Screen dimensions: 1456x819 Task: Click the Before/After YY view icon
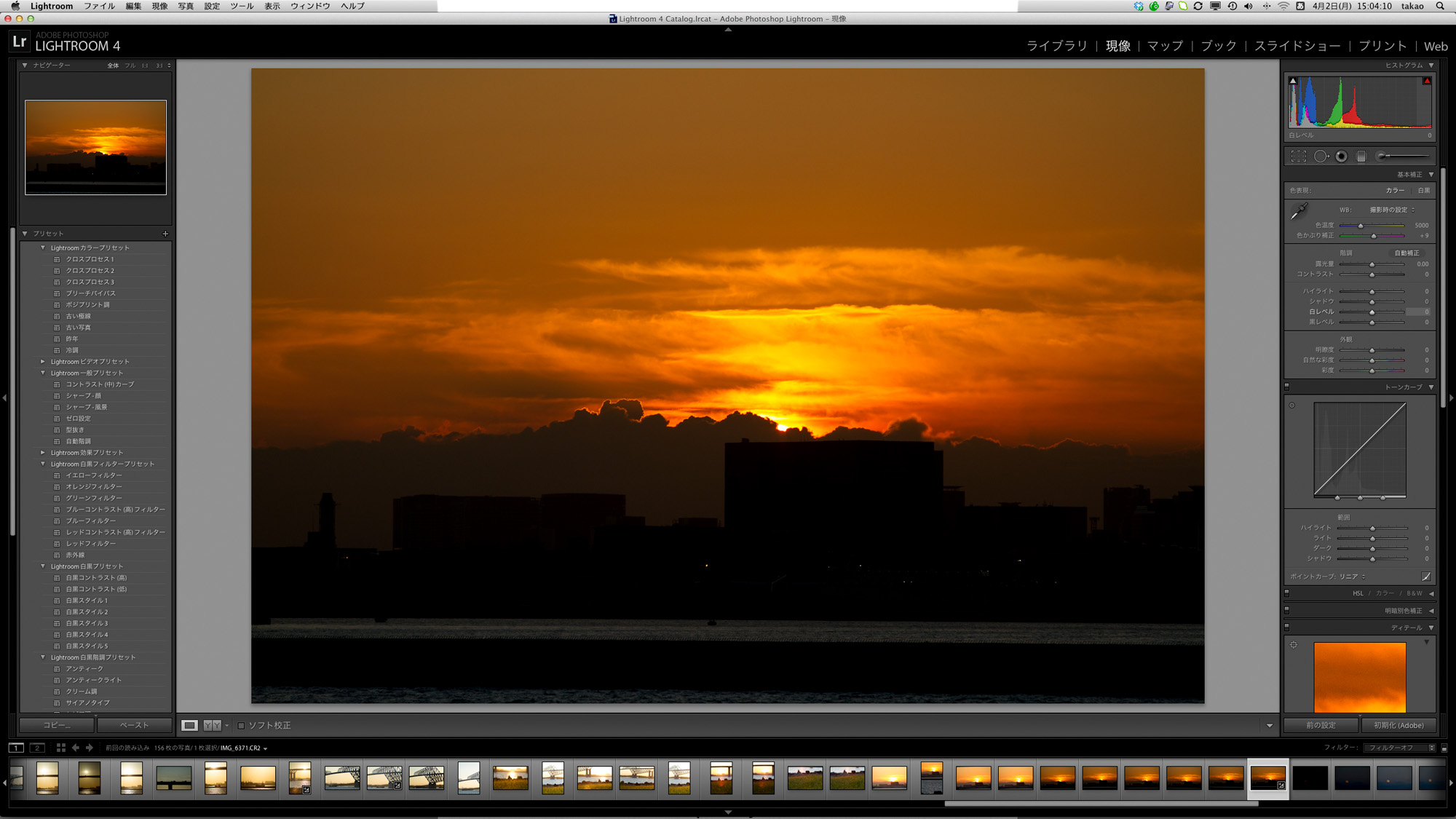212,725
